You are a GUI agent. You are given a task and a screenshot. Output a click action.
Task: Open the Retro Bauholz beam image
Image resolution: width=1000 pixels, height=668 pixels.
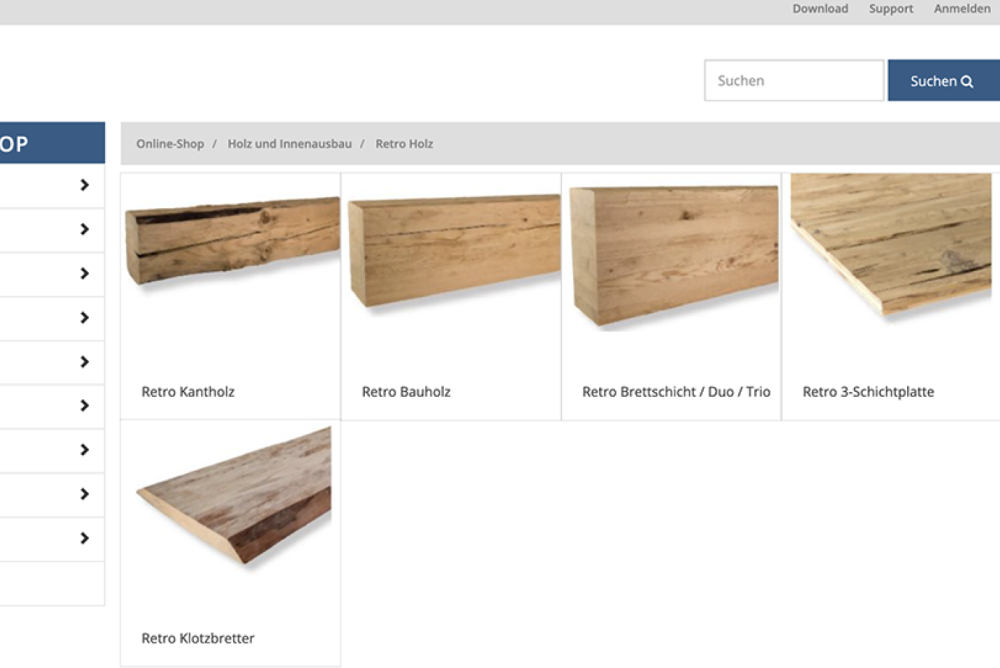point(454,250)
